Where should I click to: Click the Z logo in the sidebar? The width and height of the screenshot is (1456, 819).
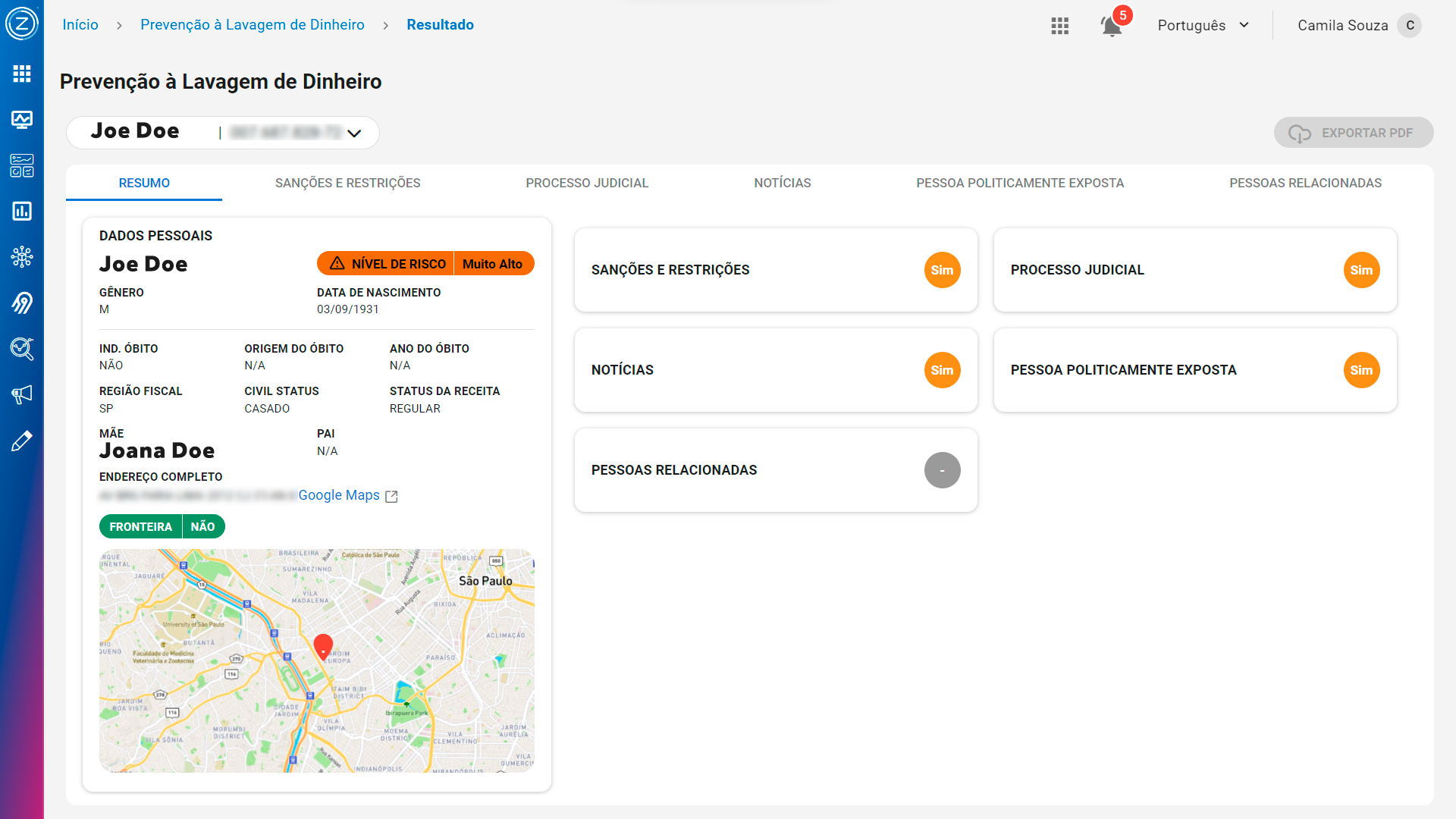click(21, 24)
